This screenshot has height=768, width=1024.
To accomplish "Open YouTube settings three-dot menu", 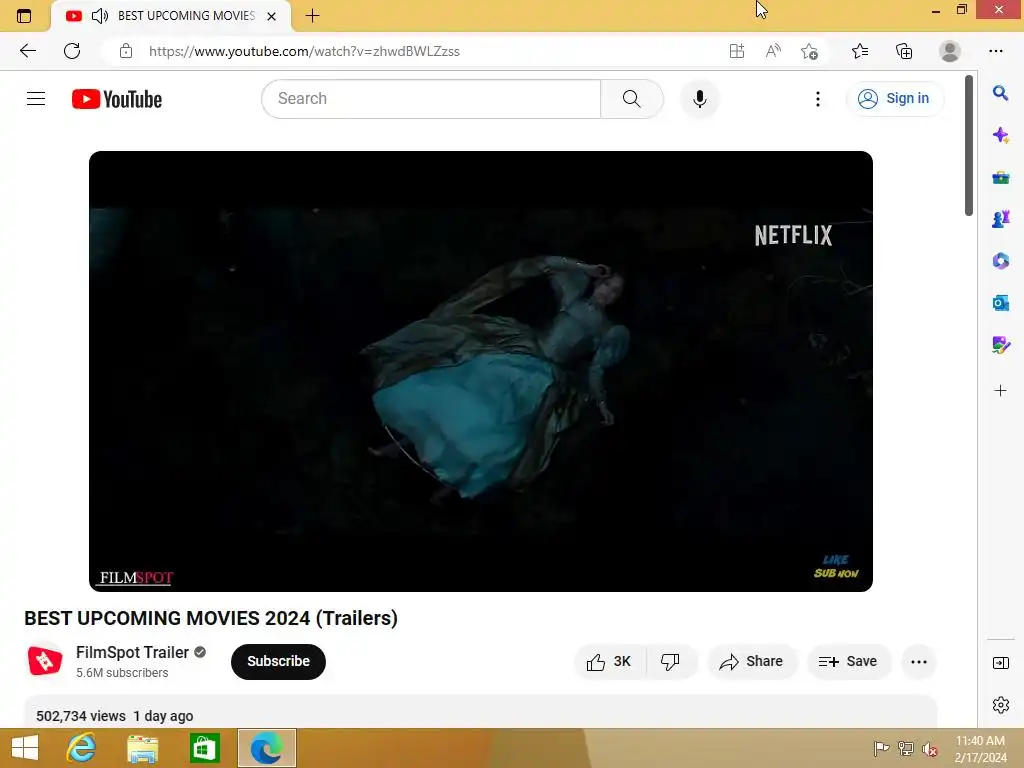I will click(818, 99).
